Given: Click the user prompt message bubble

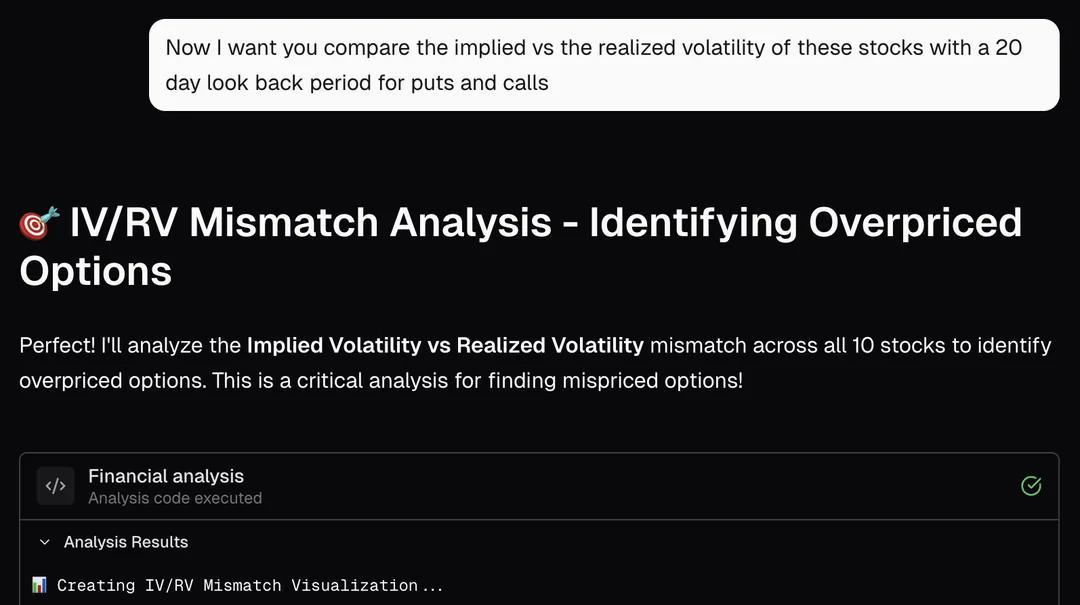Looking at the screenshot, I should (604, 65).
